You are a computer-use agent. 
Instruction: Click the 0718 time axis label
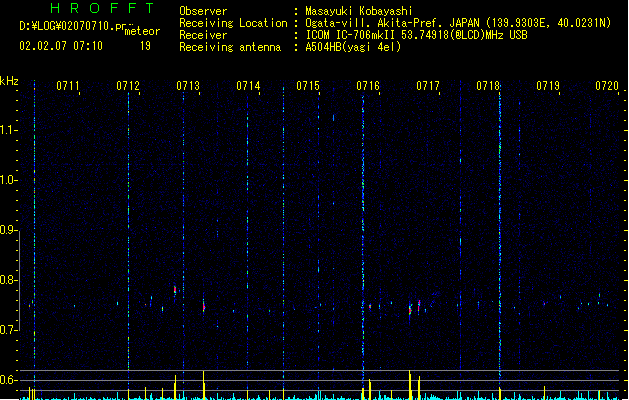coord(488,86)
